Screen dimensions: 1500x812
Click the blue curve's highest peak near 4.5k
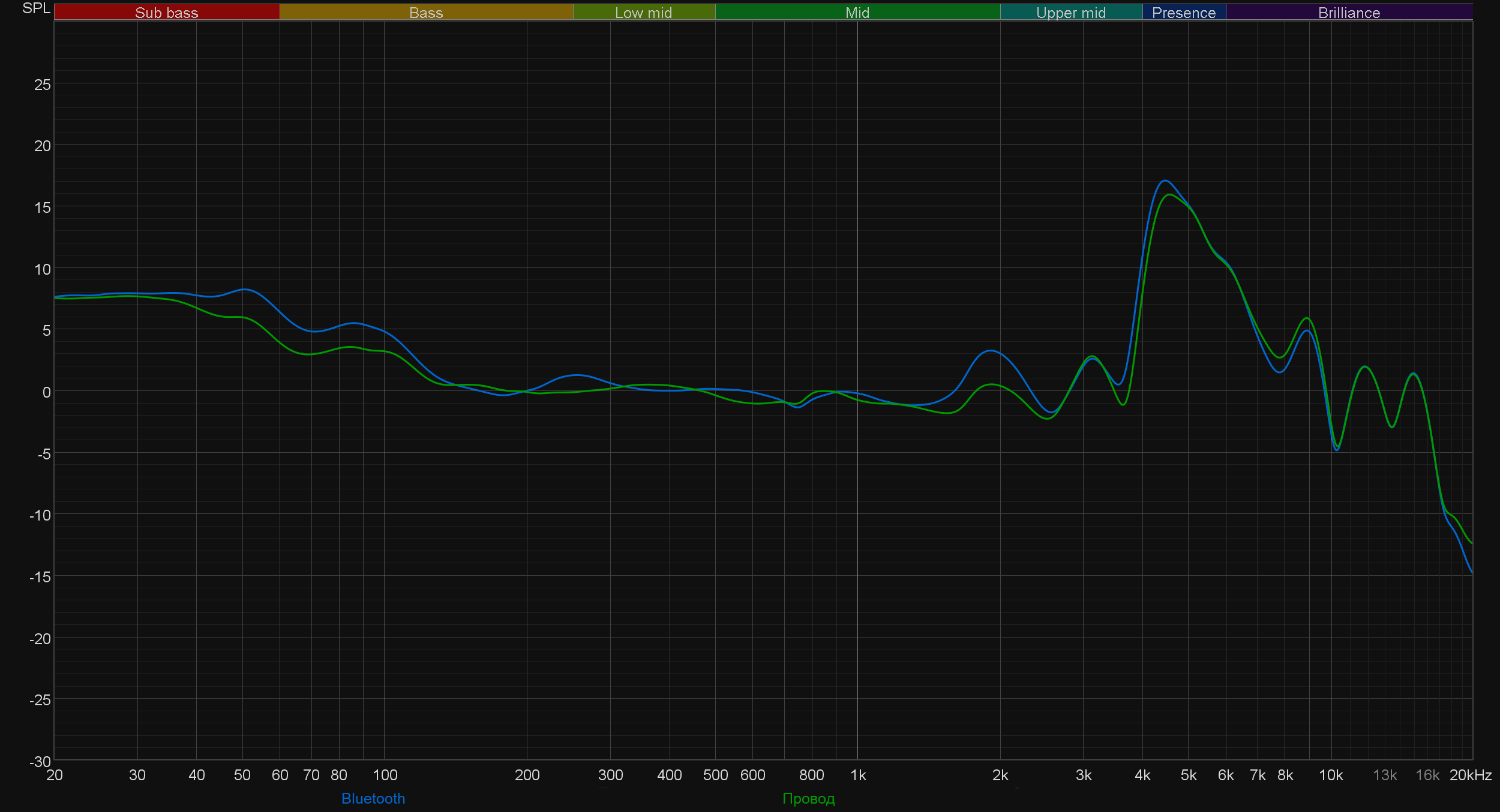coord(1165,181)
